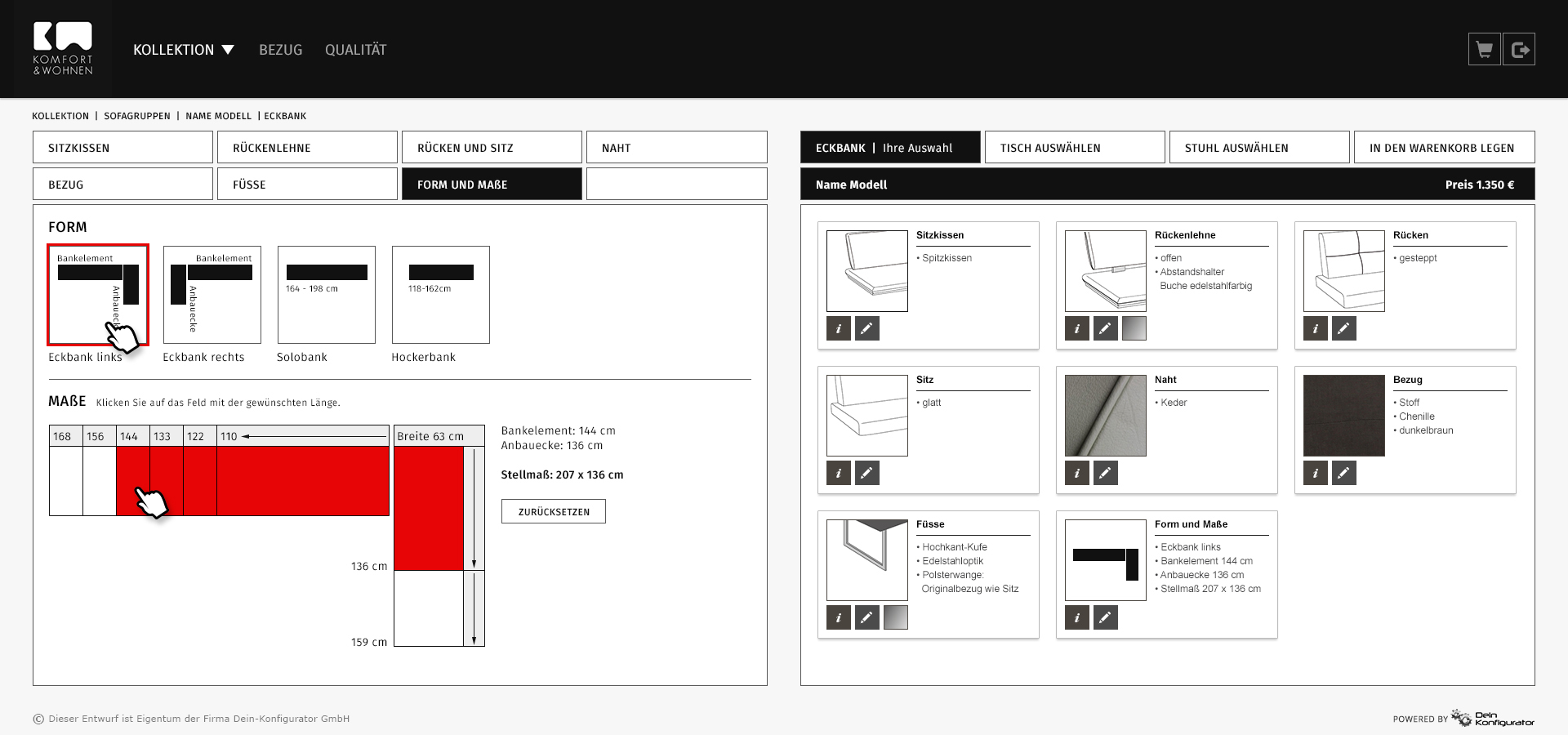The width and height of the screenshot is (1568, 735).
Task: Click IN DEN WARENKORB LEGEN button
Action: point(1444,148)
